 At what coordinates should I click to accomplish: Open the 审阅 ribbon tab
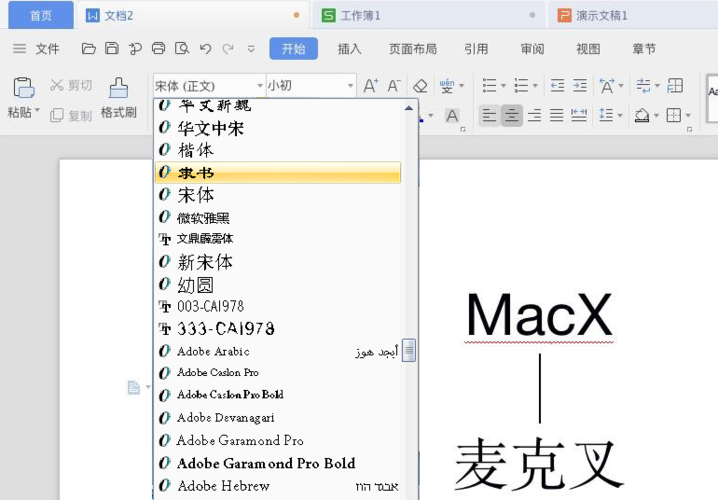(x=532, y=49)
